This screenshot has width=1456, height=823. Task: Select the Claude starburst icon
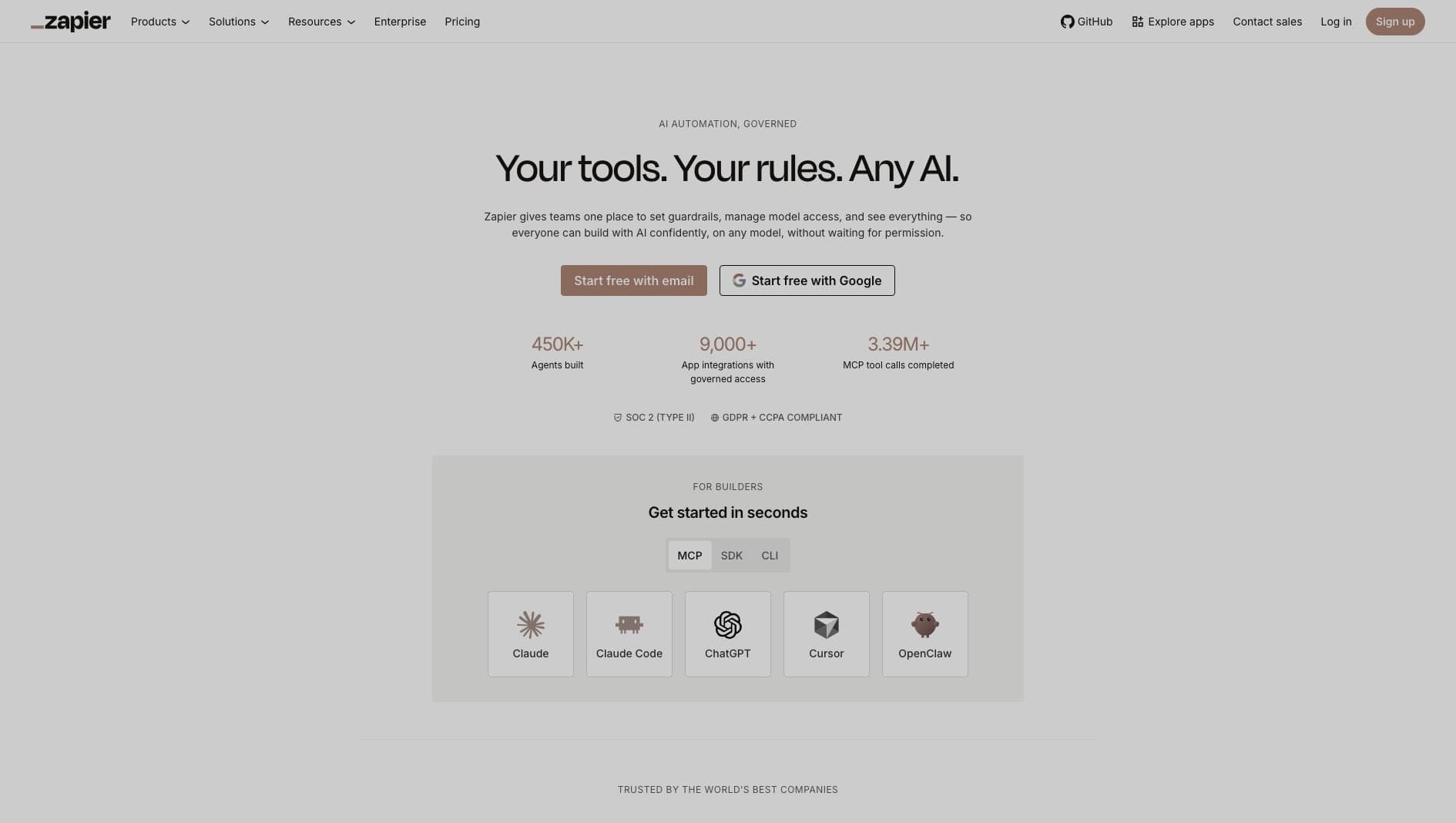click(531, 625)
